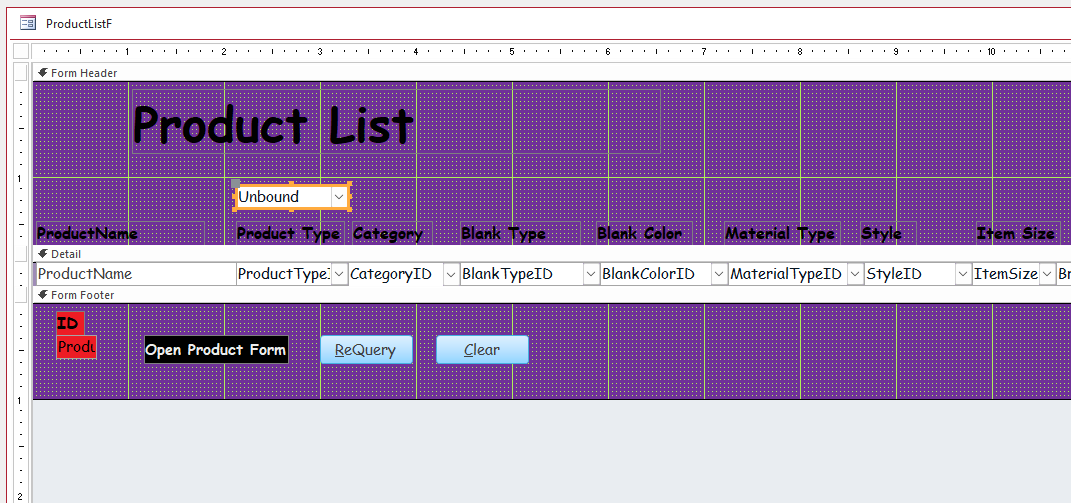Click the ProductName text box in Detail
The width and height of the screenshot is (1071, 503).
pos(134,274)
